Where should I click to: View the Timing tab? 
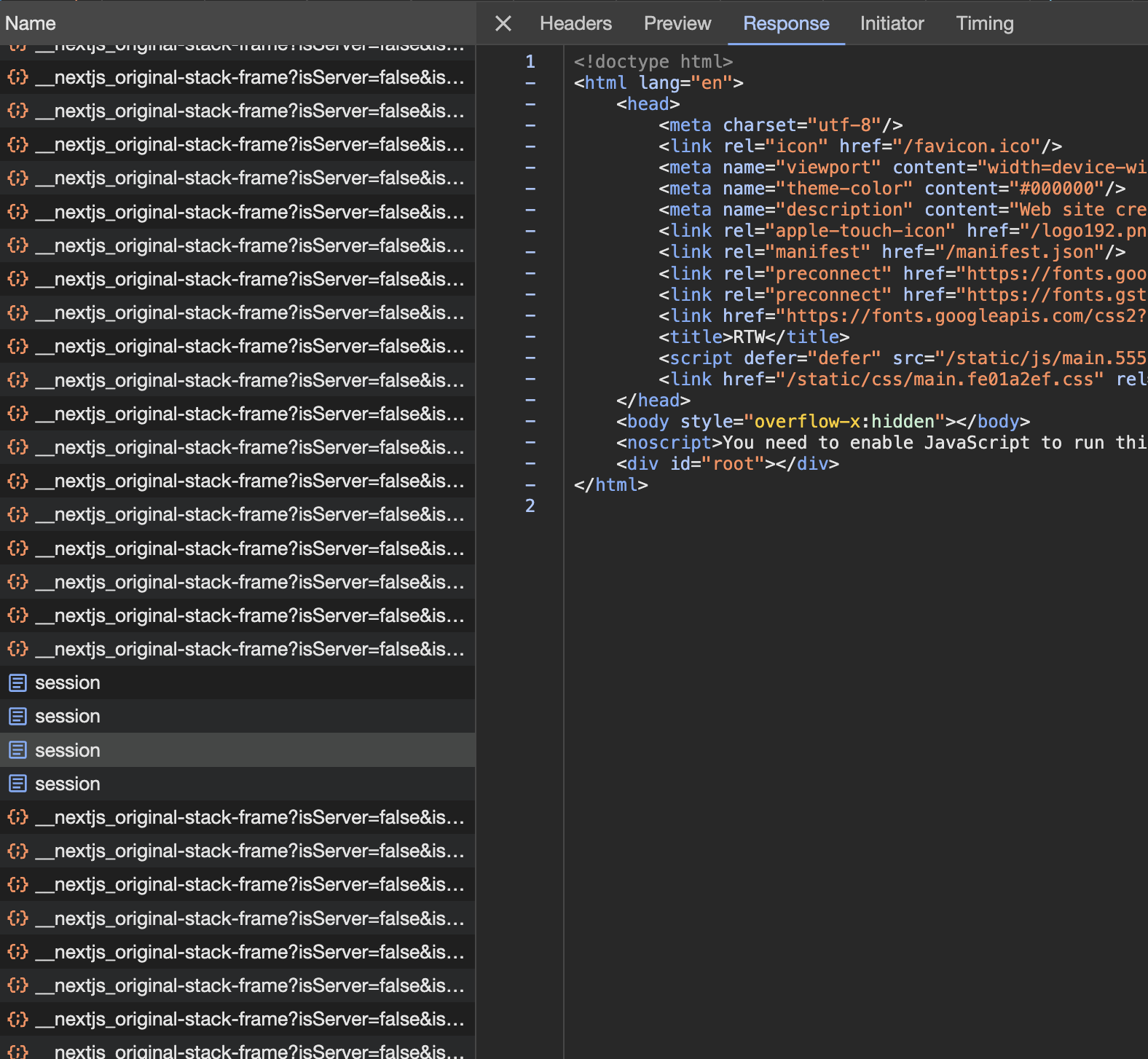pyautogui.click(x=985, y=23)
